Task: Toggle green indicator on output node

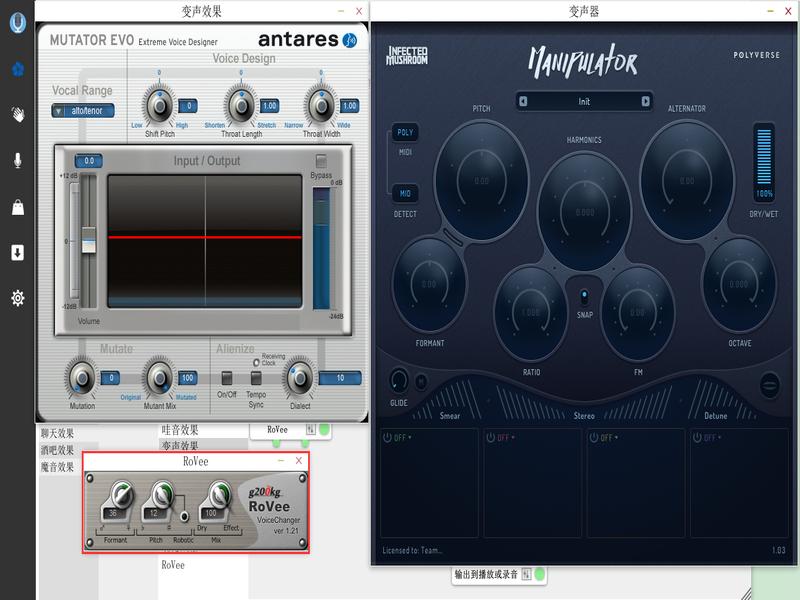Action: (539, 574)
